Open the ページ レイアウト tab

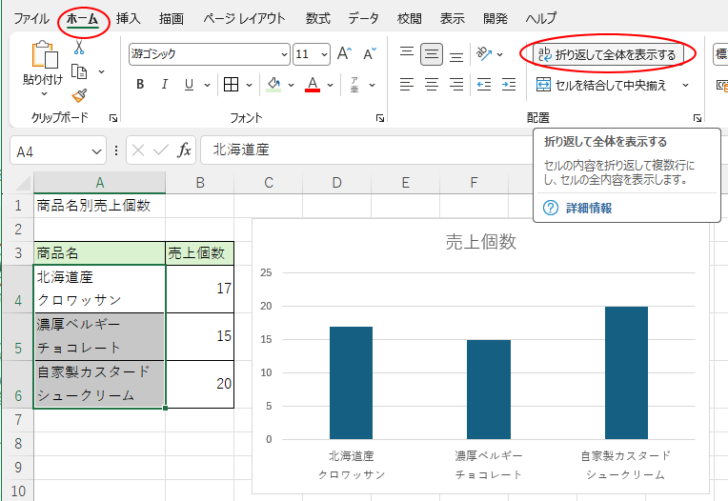[244, 19]
